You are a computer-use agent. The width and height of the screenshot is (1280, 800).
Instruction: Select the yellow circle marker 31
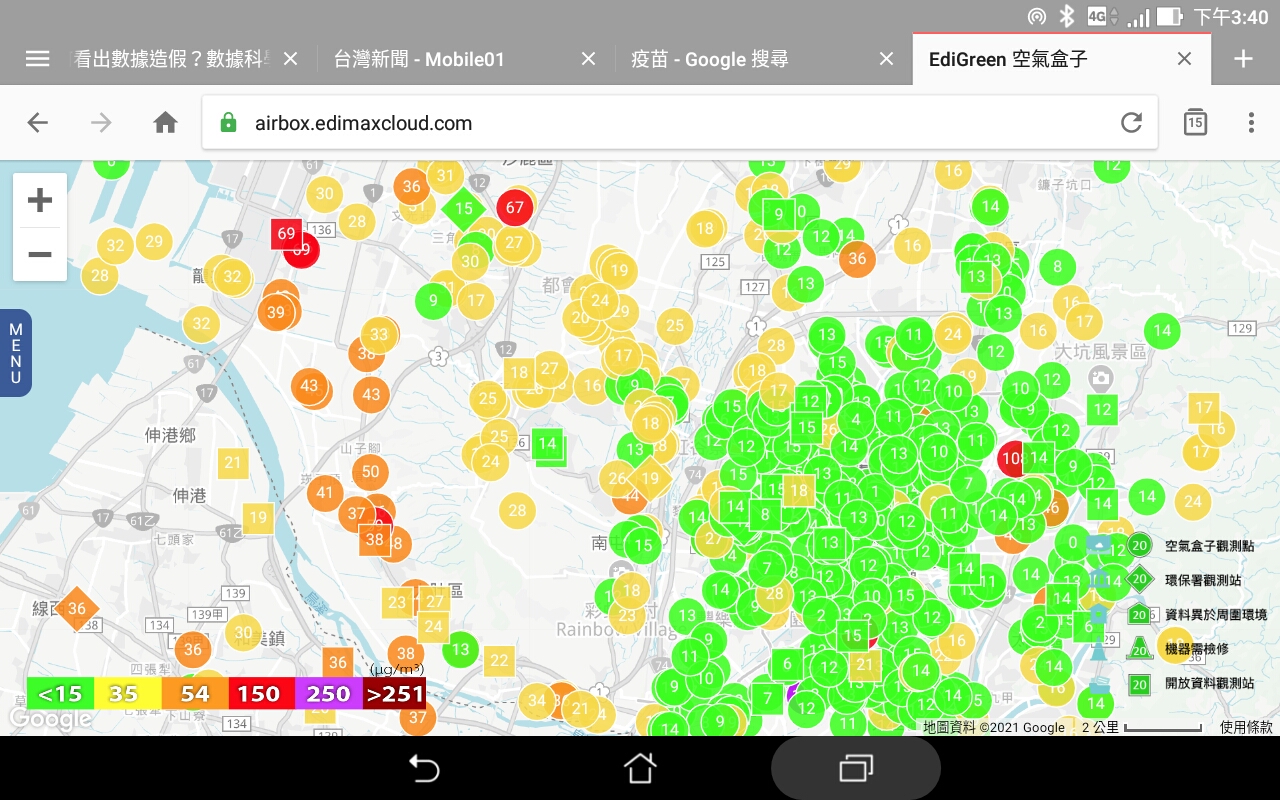[x=446, y=176]
